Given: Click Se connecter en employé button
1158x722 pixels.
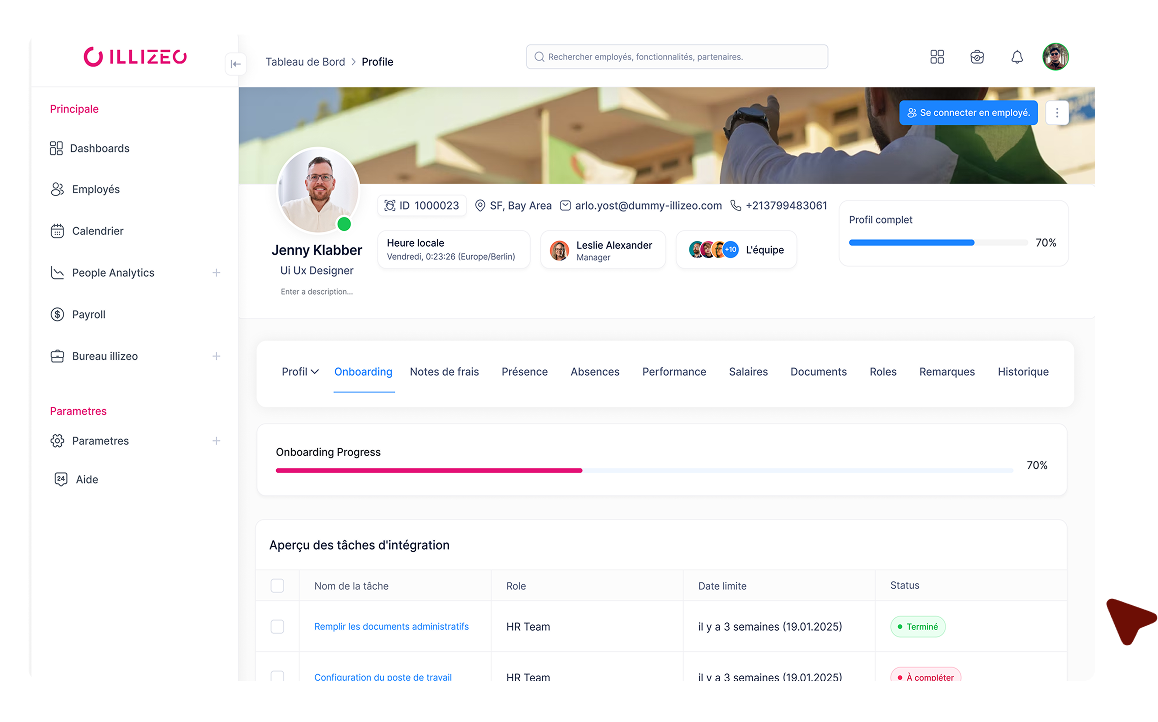Looking at the screenshot, I should (967, 113).
